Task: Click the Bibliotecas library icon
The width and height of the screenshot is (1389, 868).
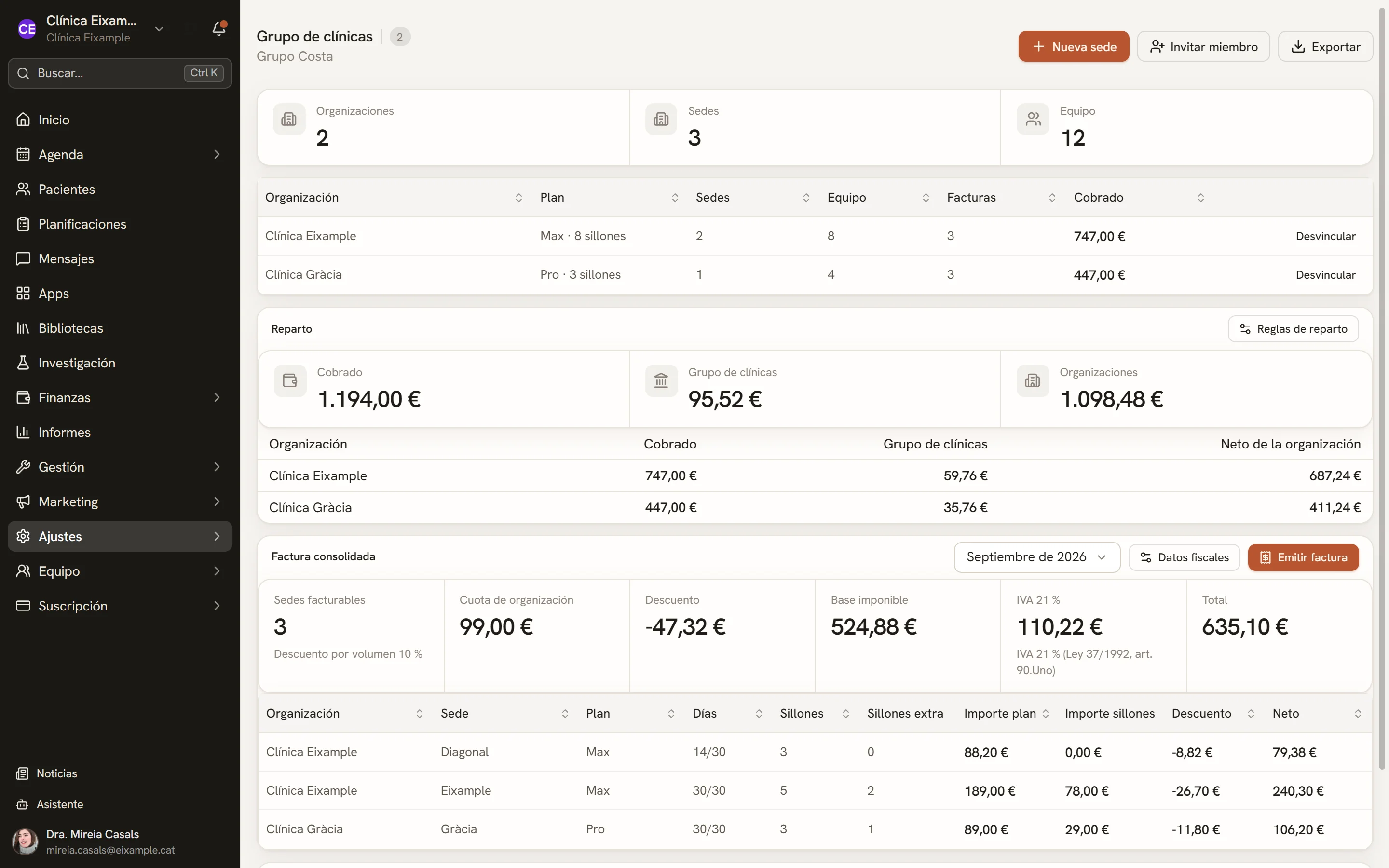Action: [23, 328]
